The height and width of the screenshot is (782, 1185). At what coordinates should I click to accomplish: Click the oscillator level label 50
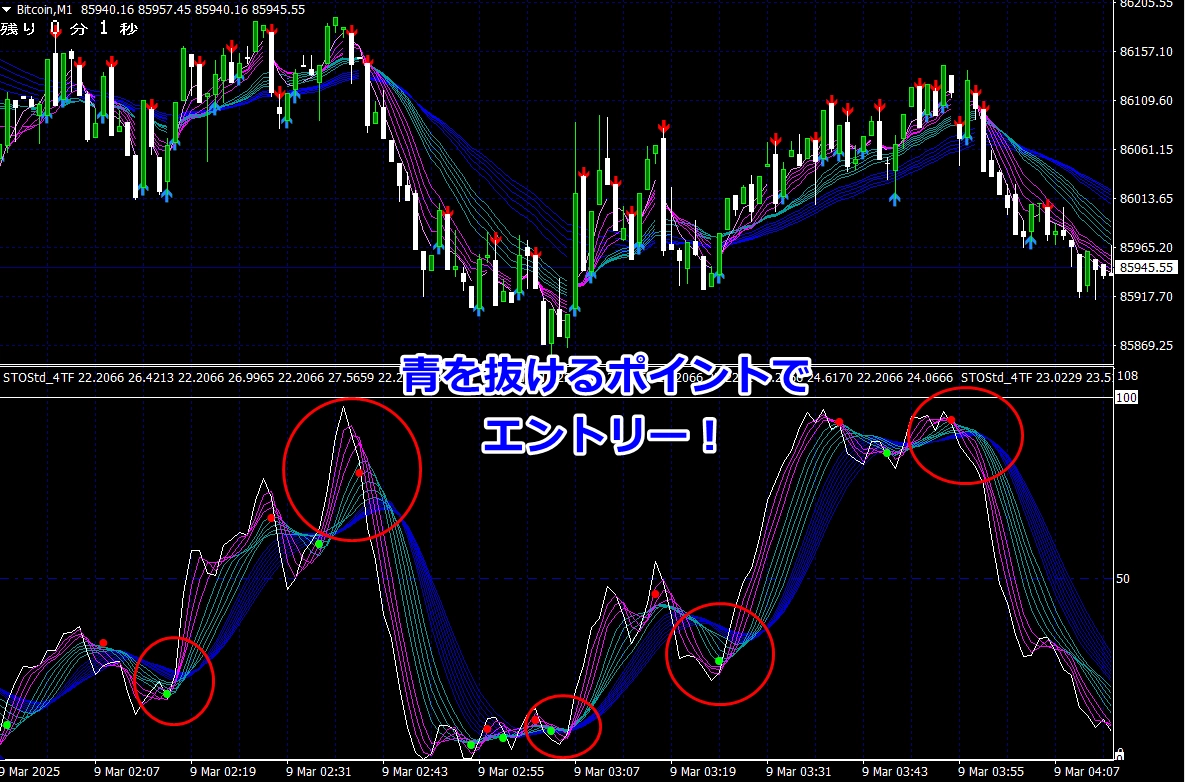[x=1123, y=579]
